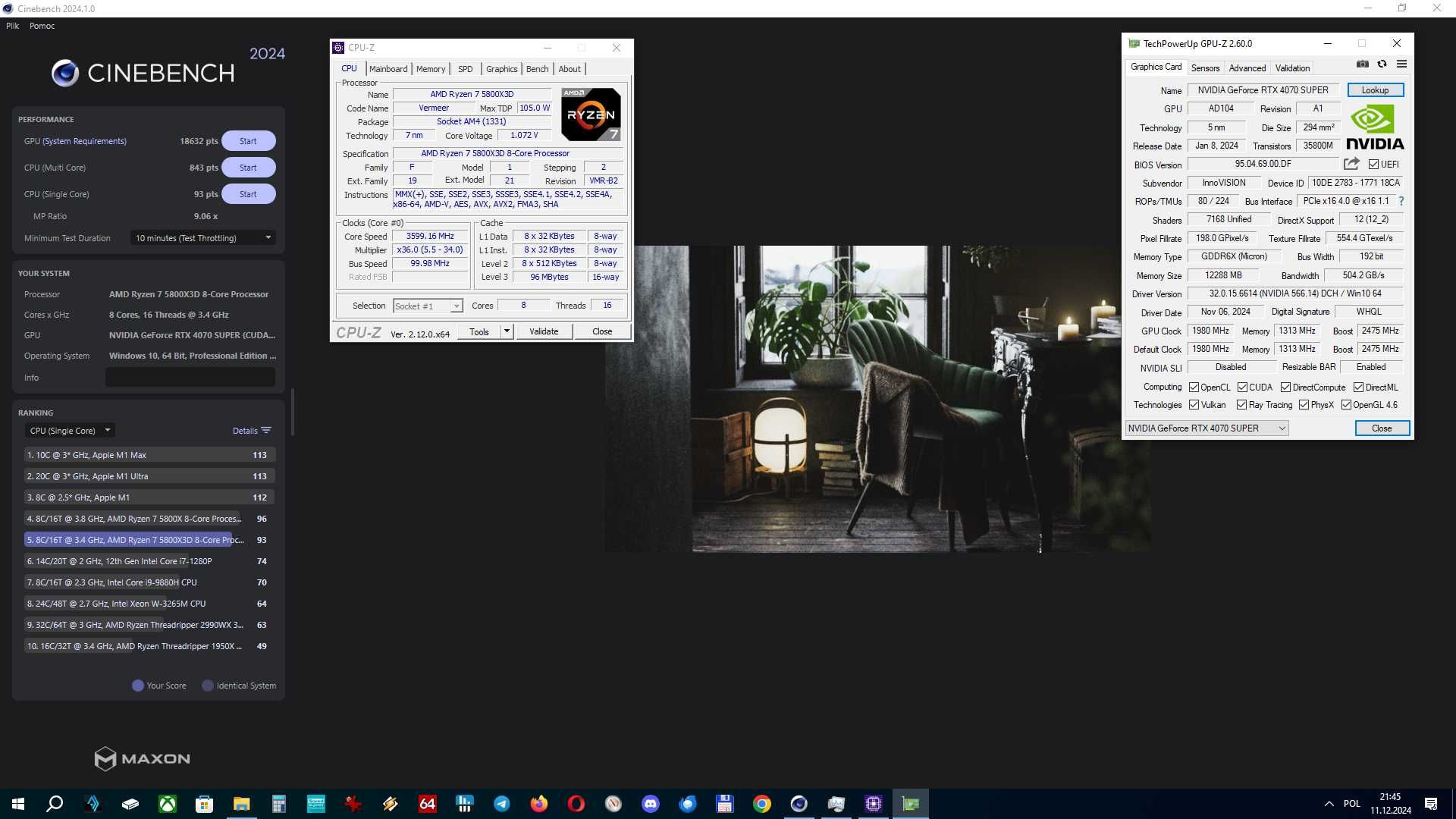Screen dimensions: 1456x819
Task: Open the Bus Interface question mark help
Action: [1401, 201]
